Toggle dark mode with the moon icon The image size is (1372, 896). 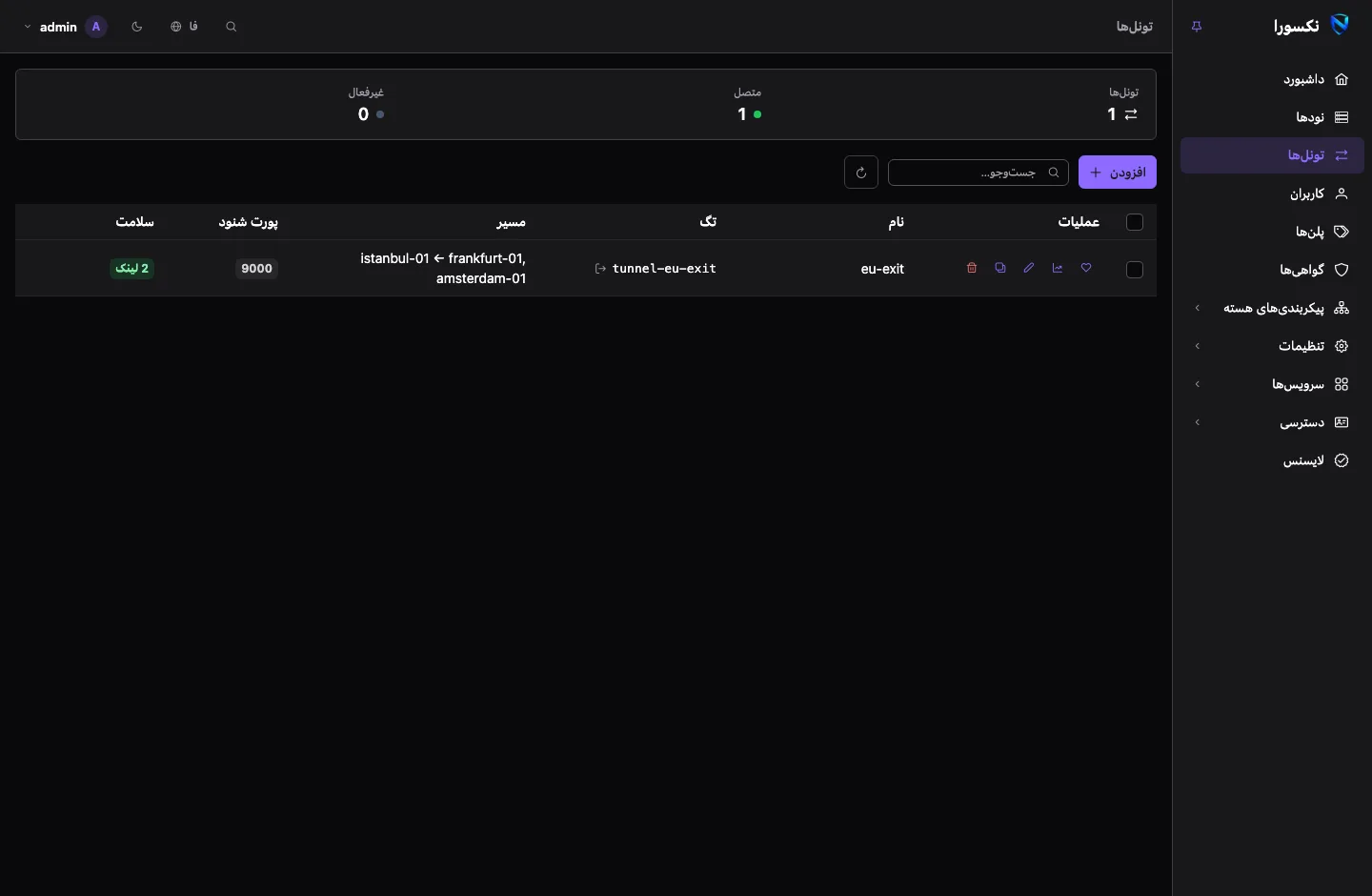tap(137, 27)
